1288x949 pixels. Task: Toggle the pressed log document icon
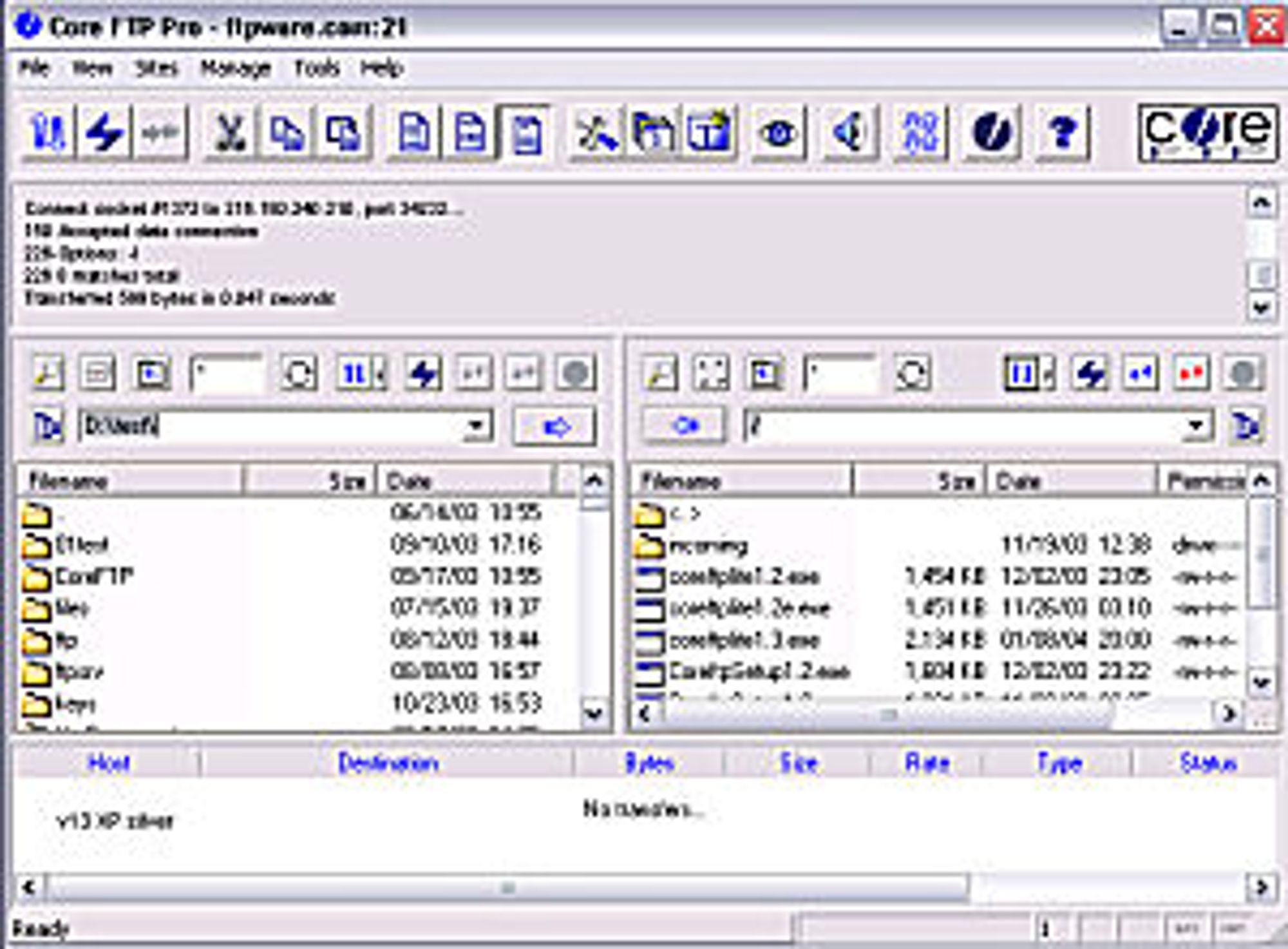point(525,133)
